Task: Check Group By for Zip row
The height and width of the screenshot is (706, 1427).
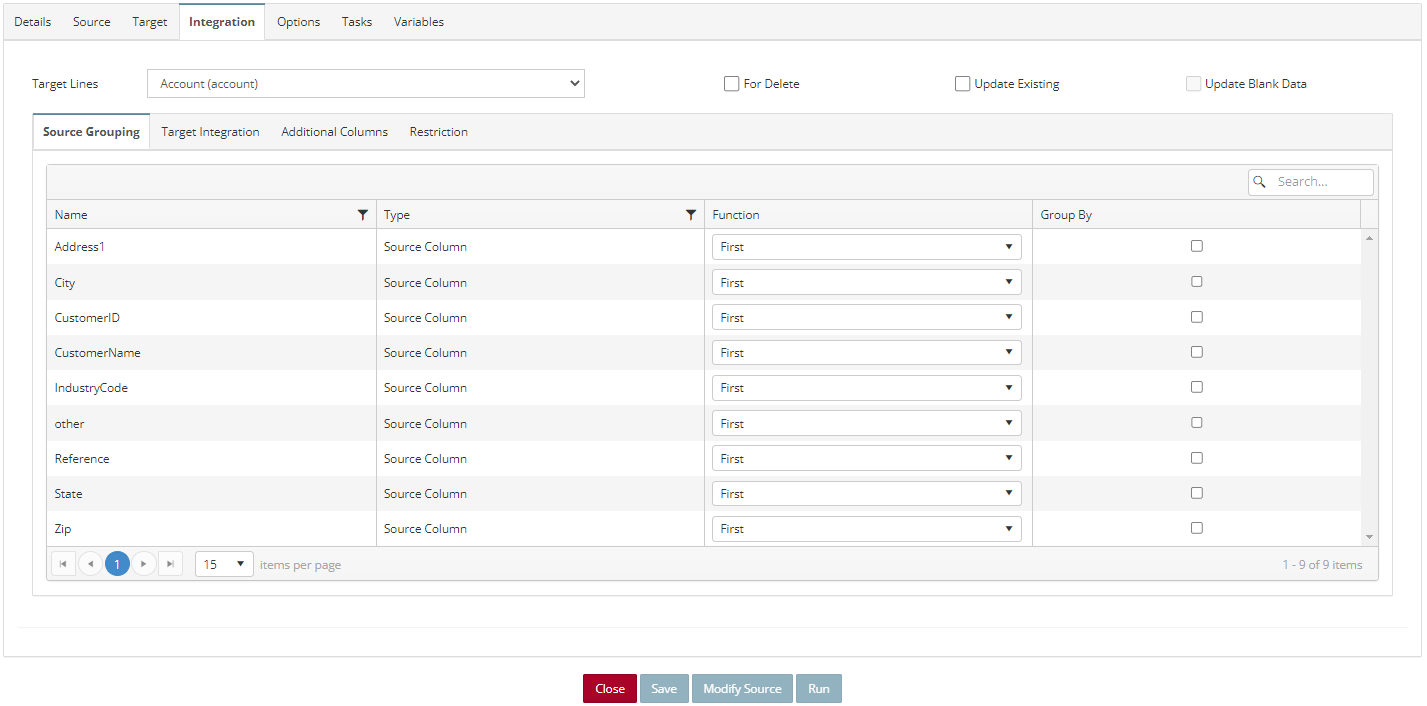Action: click(x=1197, y=528)
